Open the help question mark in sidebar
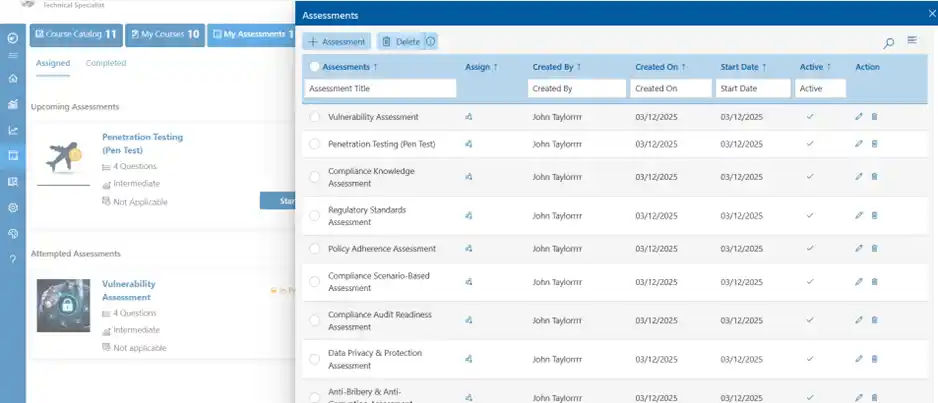This screenshot has height=403, width=938. coord(13,259)
